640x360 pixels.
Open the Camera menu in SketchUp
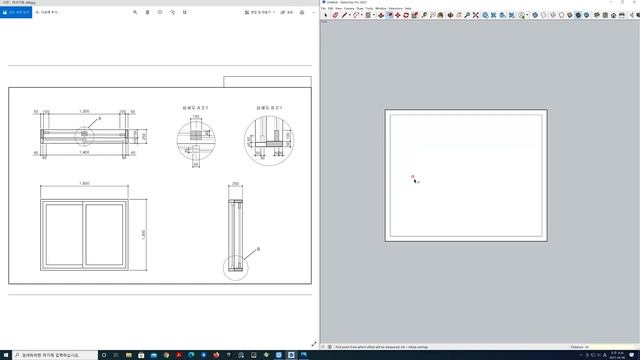(x=349, y=8)
